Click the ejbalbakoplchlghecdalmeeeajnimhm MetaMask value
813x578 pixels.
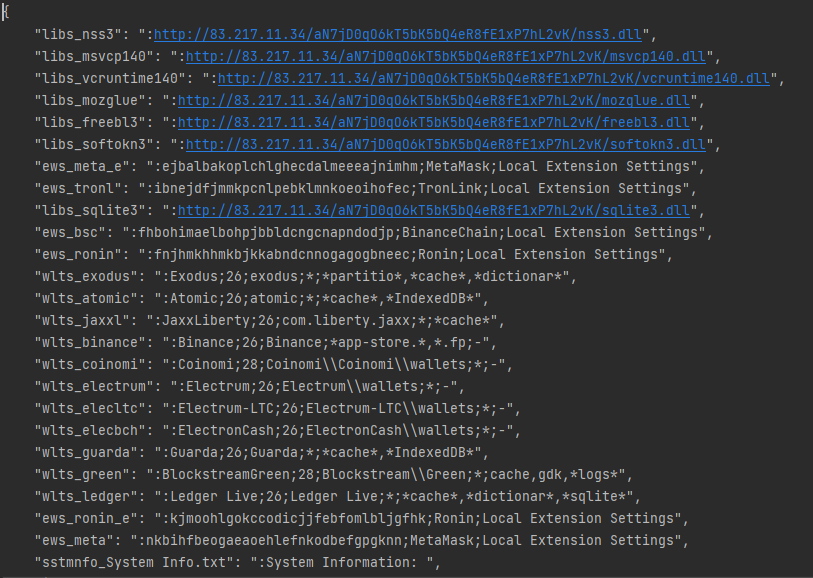(422, 166)
